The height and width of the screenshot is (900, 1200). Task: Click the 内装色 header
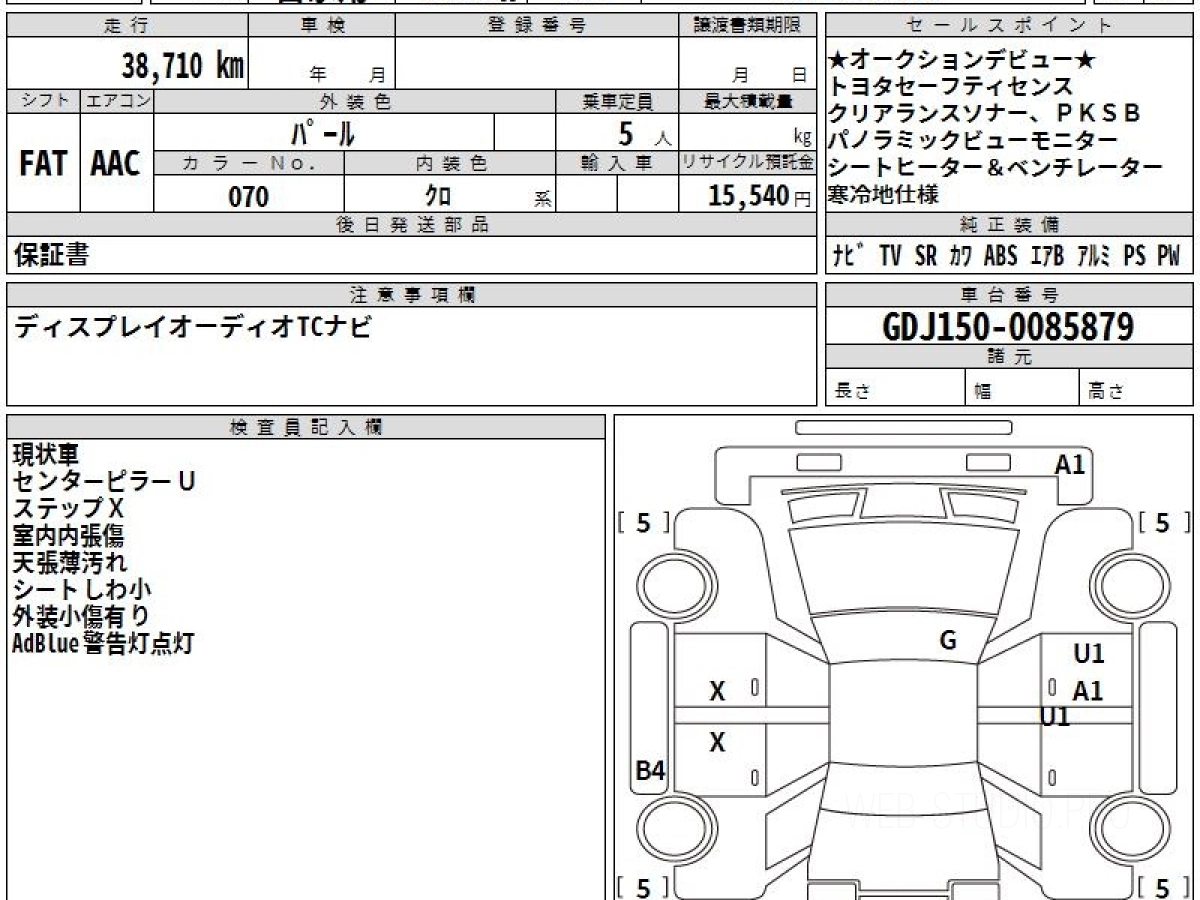(450, 163)
